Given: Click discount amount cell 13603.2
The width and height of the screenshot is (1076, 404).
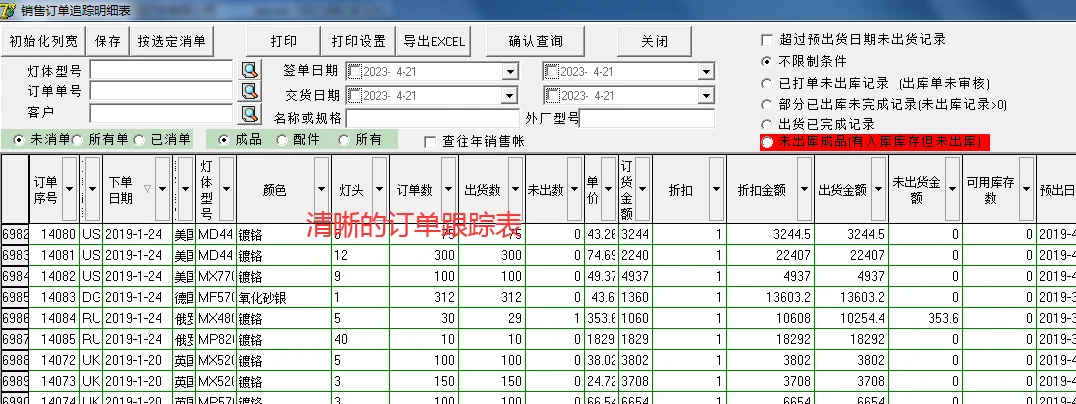Looking at the screenshot, I should click(771, 298).
